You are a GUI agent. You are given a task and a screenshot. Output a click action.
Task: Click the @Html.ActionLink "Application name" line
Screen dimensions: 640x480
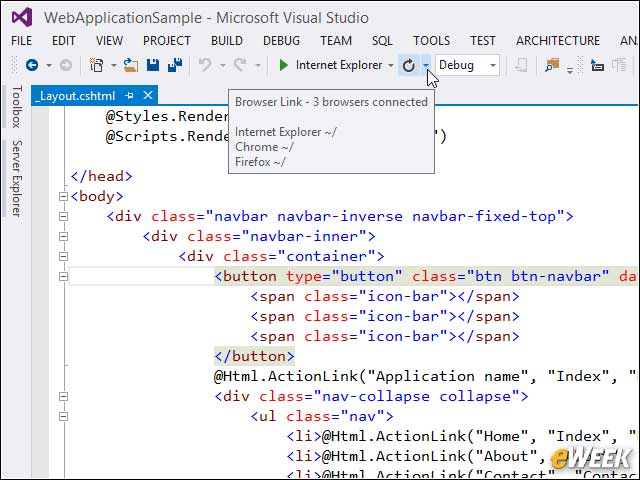(x=424, y=376)
